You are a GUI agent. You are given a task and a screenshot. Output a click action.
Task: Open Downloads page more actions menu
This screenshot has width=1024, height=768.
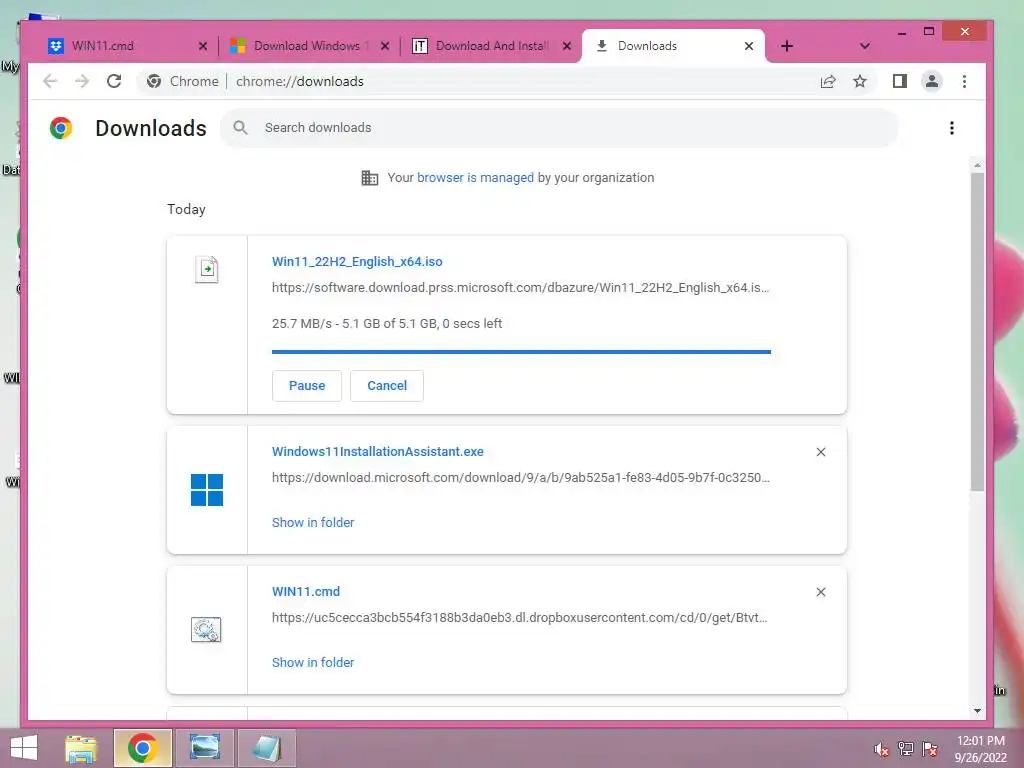coord(952,128)
